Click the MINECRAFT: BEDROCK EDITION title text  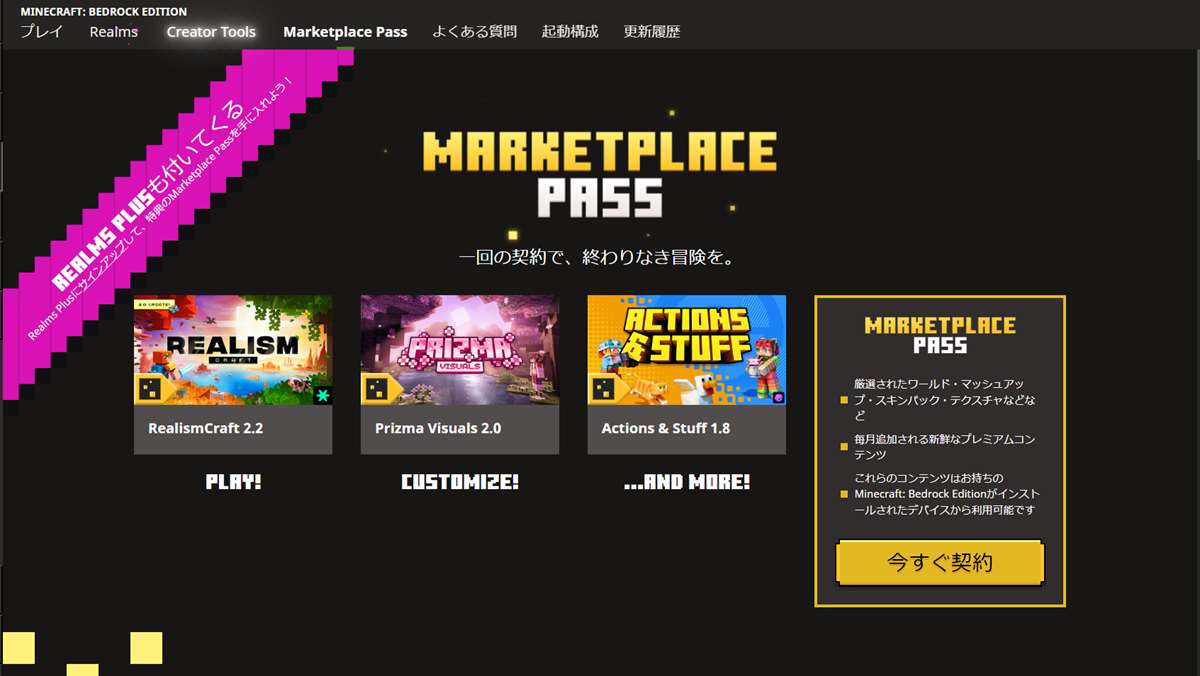pos(104,12)
